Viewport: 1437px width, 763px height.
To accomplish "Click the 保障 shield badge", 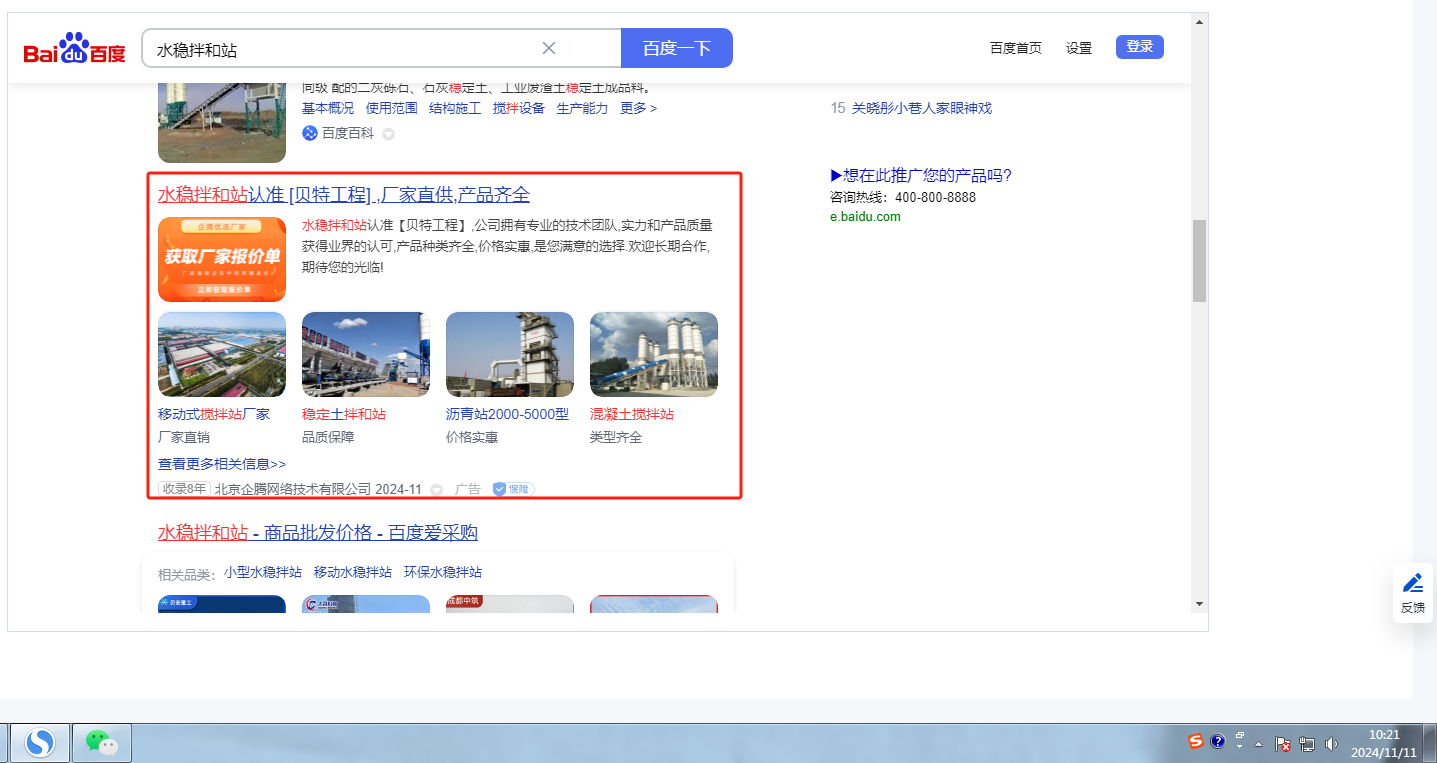I will (513, 489).
